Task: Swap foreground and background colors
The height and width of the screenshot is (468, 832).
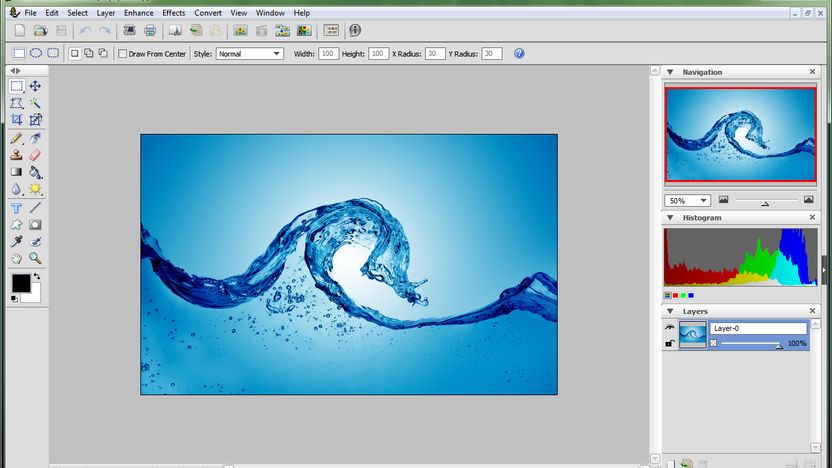Action: tap(37, 276)
